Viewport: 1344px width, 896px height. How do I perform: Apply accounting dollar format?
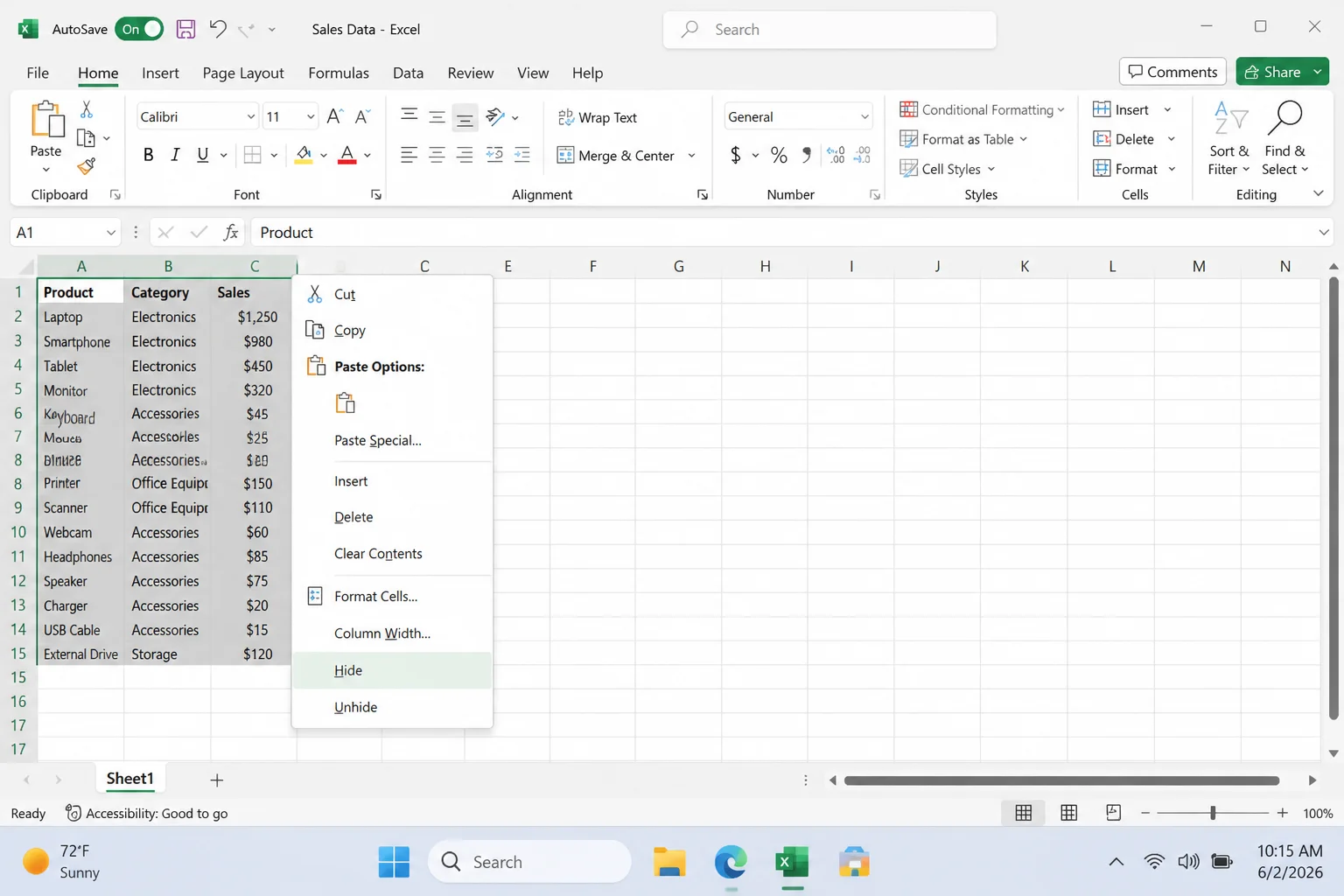[736, 155]
